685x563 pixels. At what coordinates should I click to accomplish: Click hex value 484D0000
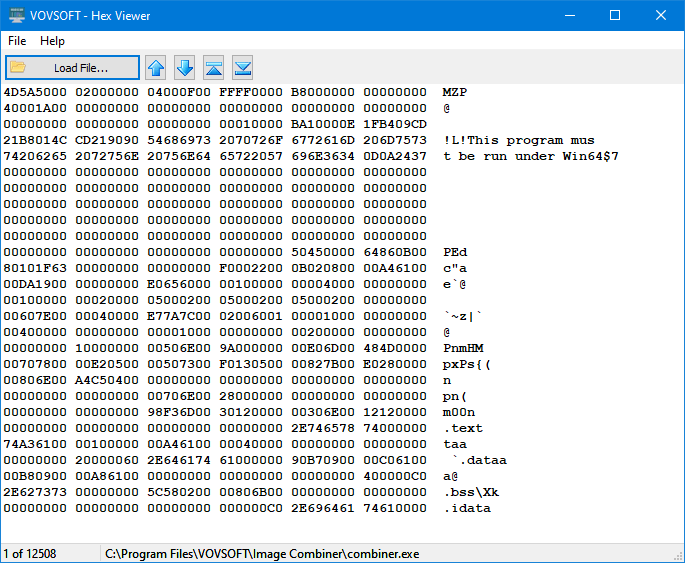point(395,348)
